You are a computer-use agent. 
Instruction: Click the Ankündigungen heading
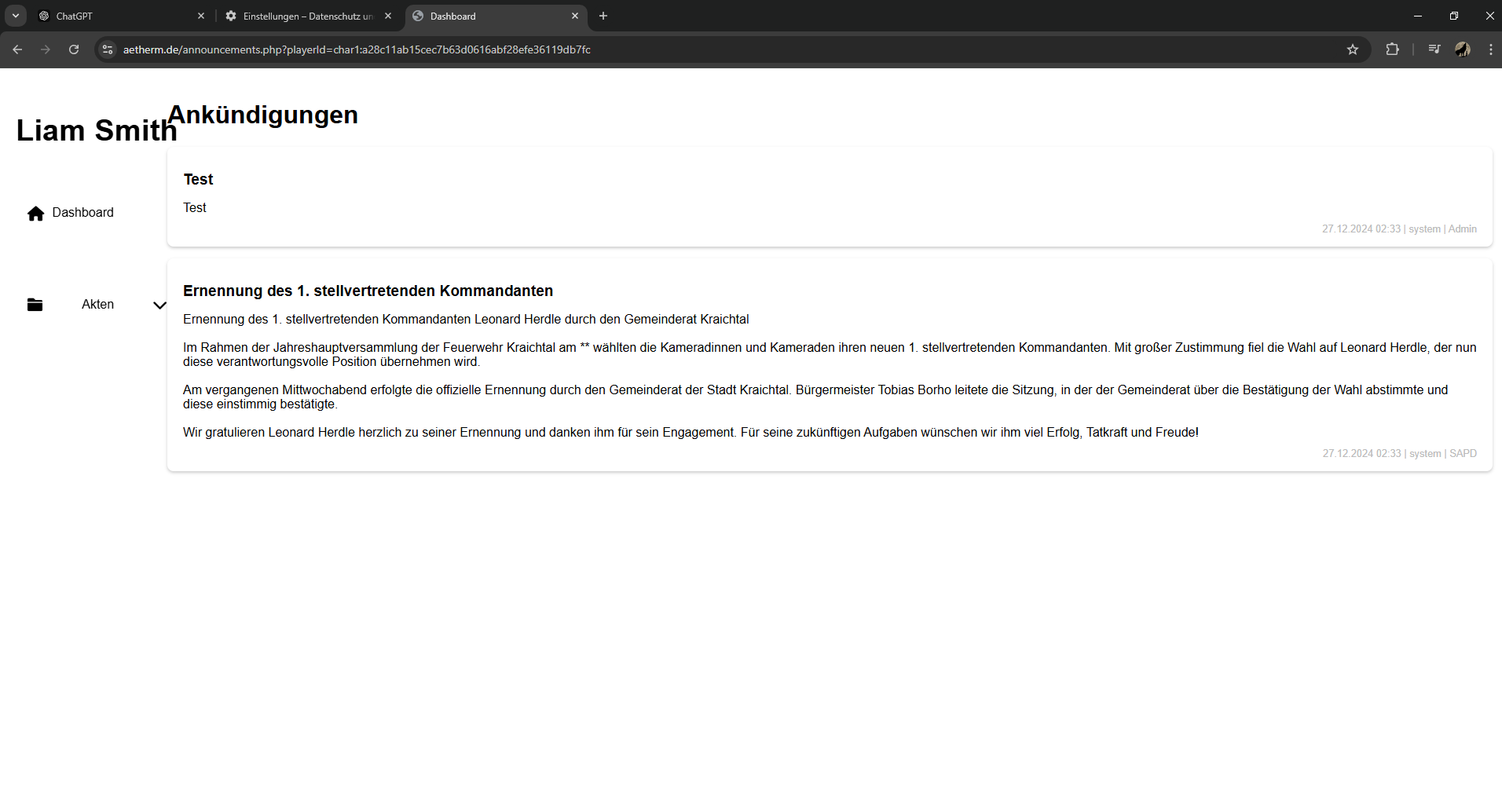click(x=263, y=115)
